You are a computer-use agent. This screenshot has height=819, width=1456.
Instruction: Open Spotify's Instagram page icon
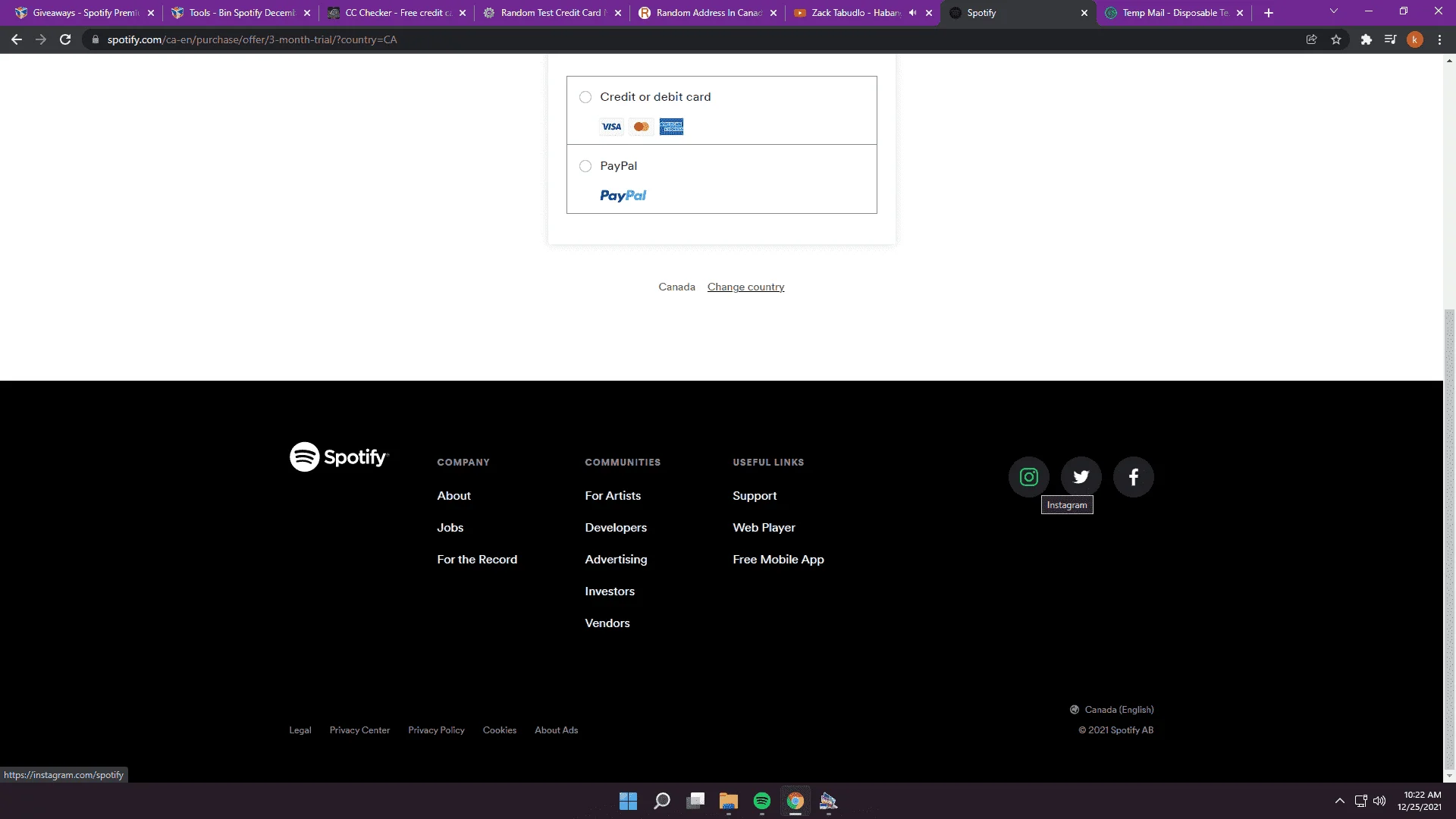[x=1028, y=477]
